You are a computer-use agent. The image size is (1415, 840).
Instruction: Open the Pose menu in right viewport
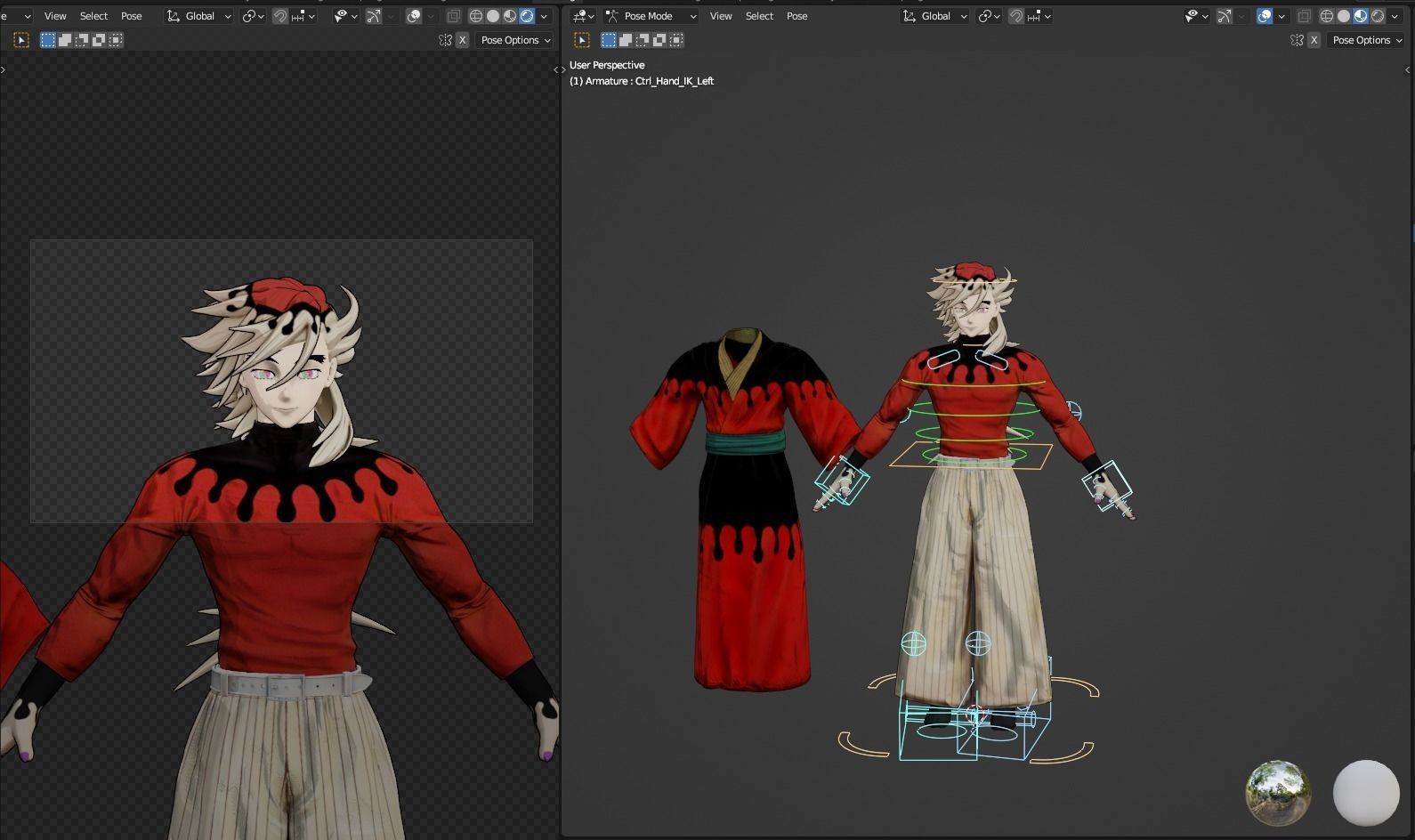[x=796, y=16]
